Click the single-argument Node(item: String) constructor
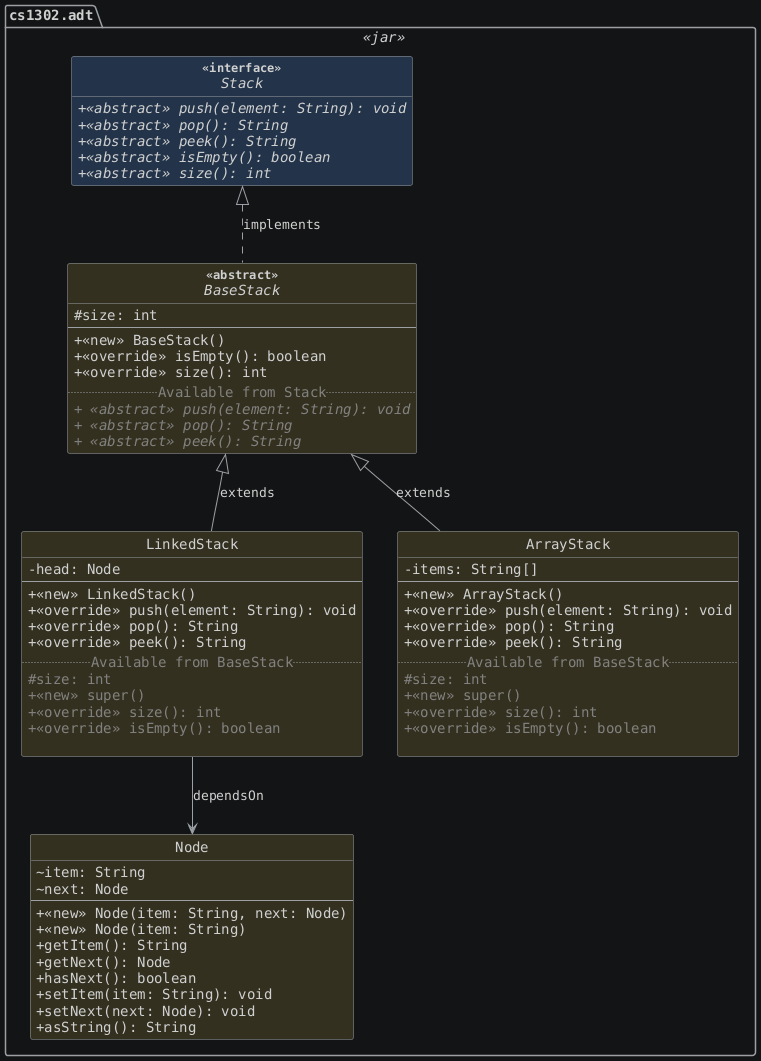The image size is (761, 1061). click(x=141, y=930)
